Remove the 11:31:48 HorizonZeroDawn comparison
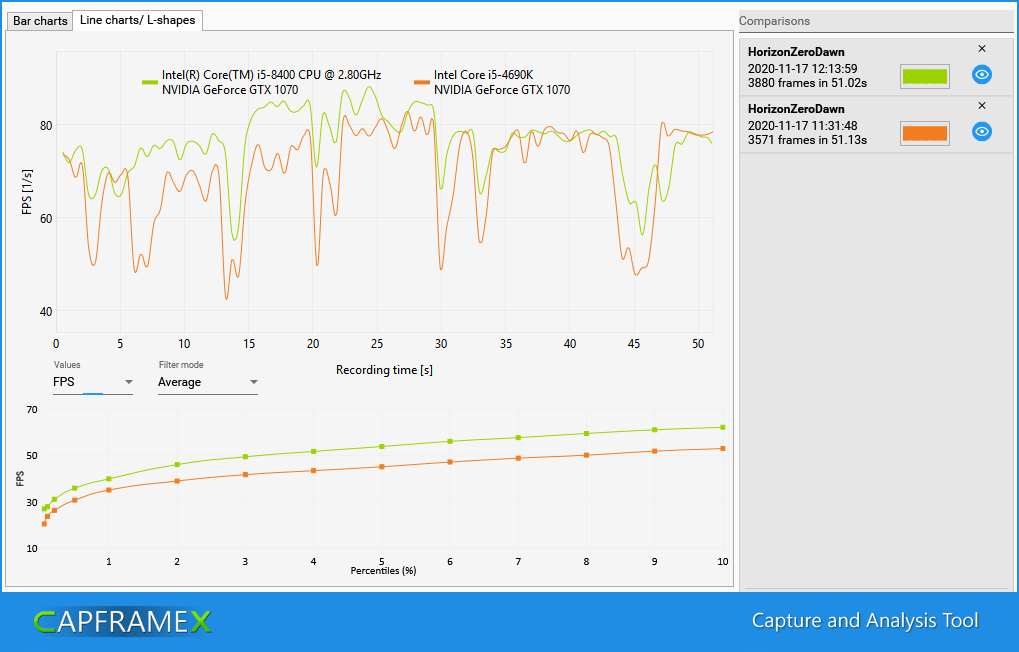The width and height of the screenshot is (1019, 652). click(982, 105)
